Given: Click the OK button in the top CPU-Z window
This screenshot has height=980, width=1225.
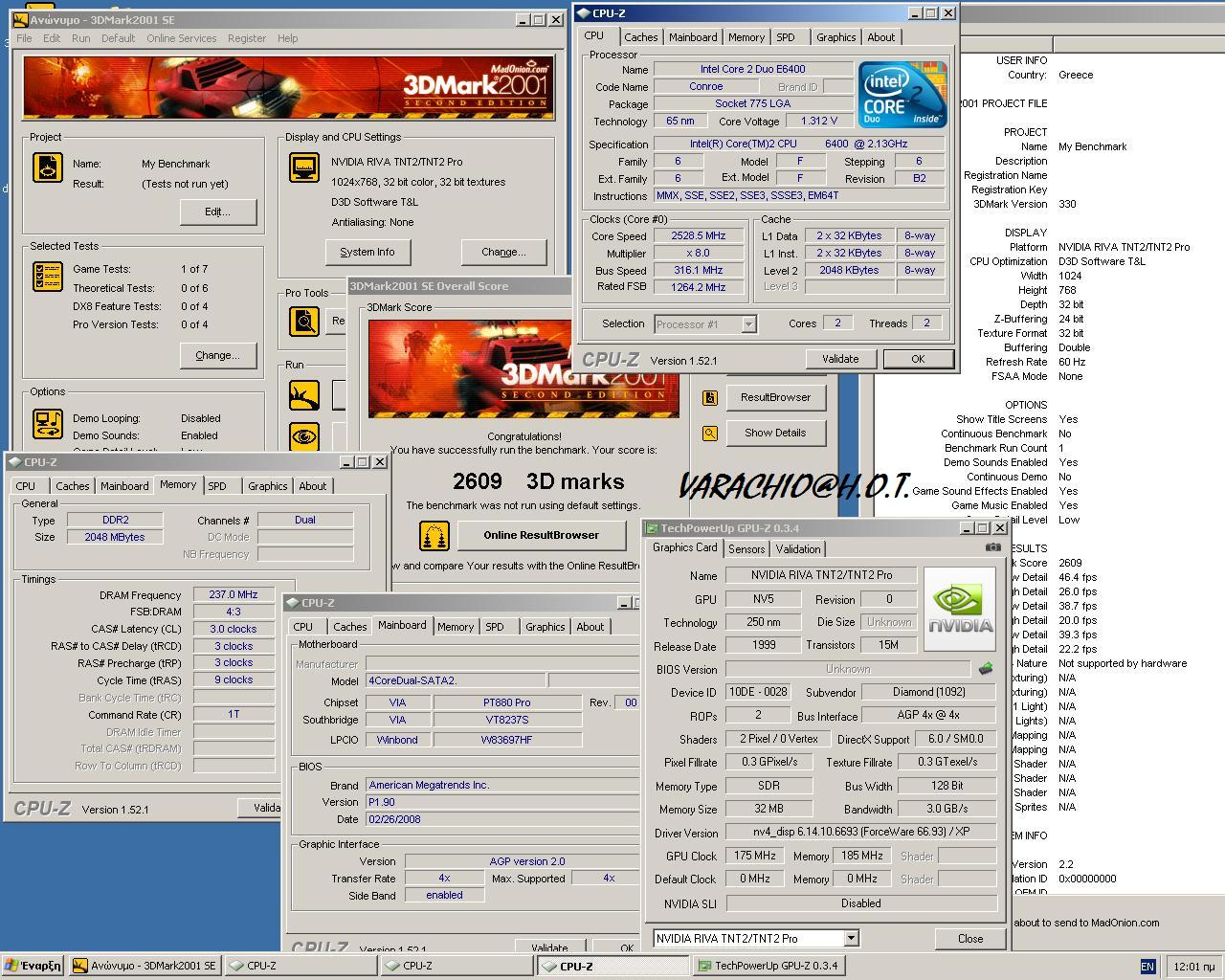Looking at the screenshot, I should point(918,359).
